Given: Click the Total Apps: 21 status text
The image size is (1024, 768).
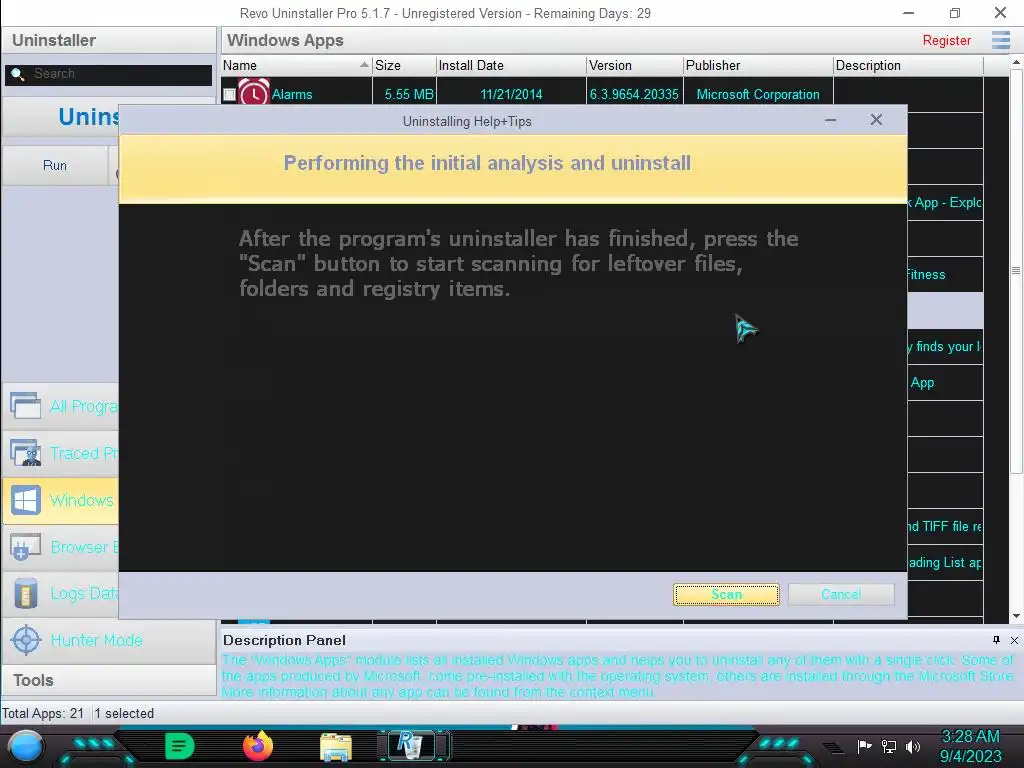Looking at the screenshot, I should (x=43, y=714).
